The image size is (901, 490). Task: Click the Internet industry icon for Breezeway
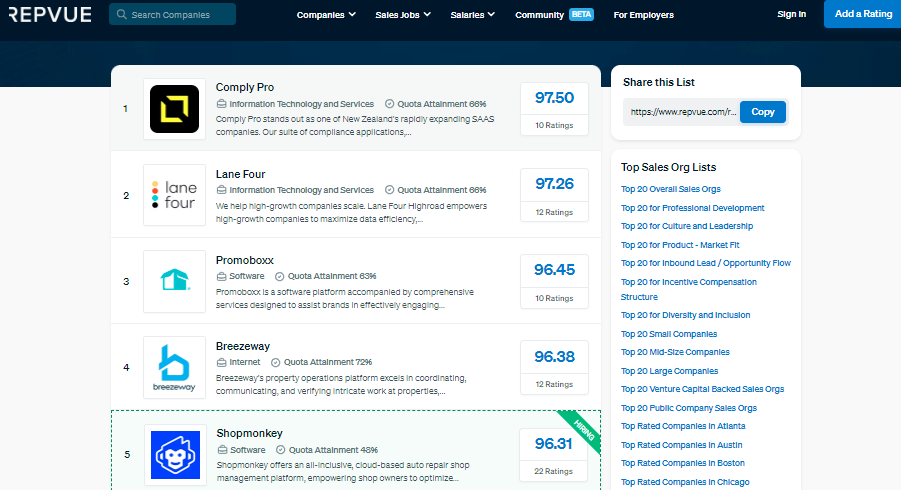(x=221, y=362)
